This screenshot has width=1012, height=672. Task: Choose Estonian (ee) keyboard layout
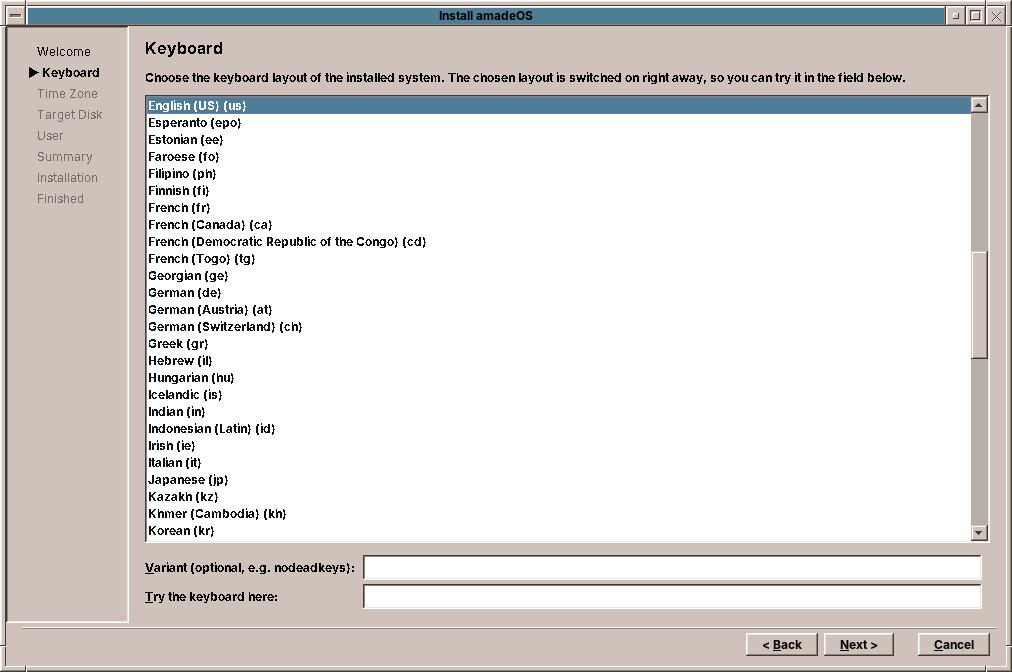tap(558, 139)
